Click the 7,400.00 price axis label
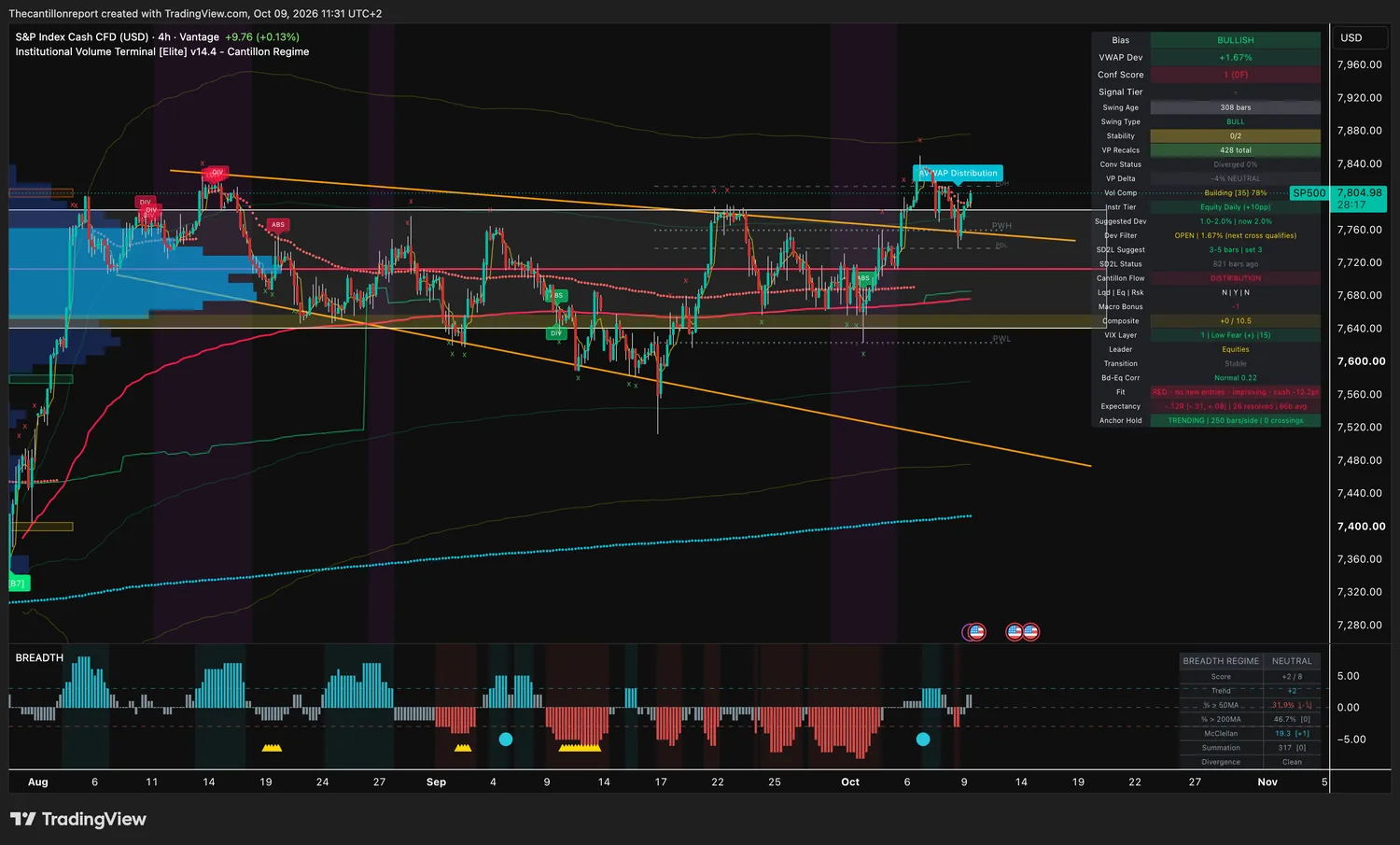 click(1361, 527)
